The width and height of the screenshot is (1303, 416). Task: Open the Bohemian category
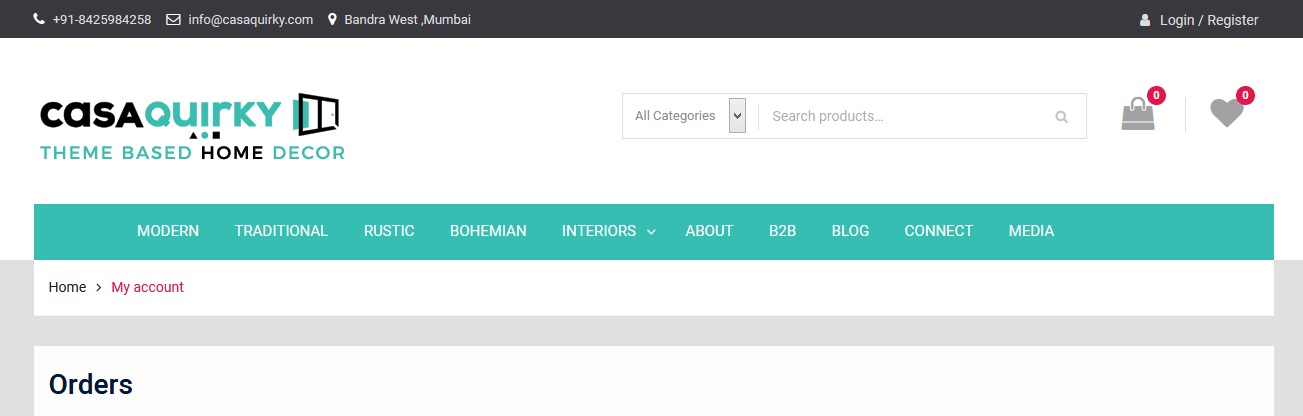[488, 231]
